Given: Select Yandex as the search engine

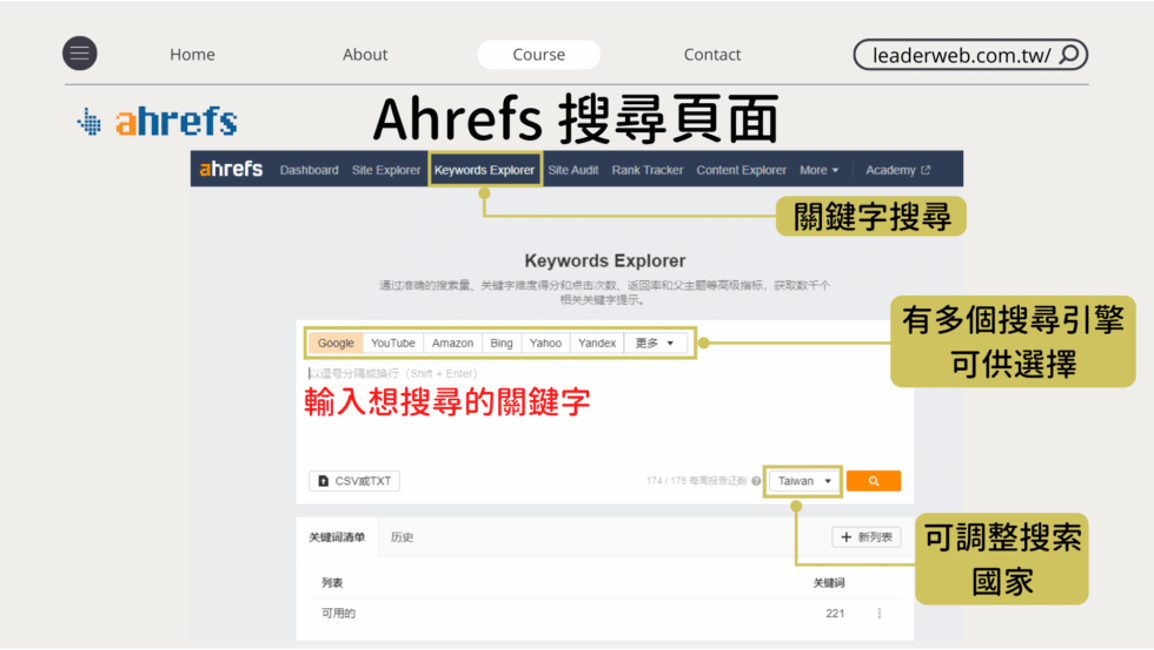Looking at the screenshot, I should click(597, 343).
